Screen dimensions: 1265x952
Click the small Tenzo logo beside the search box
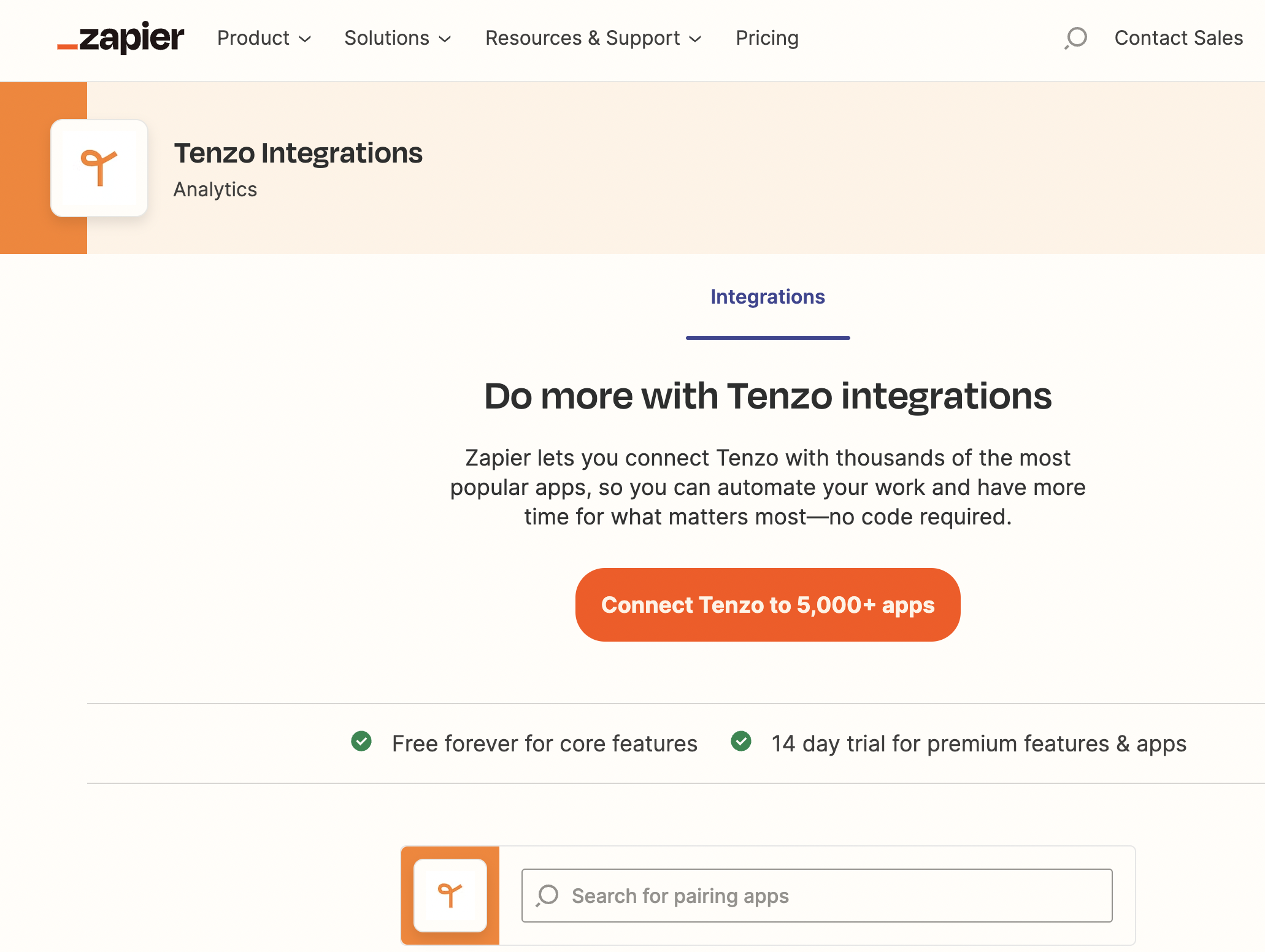point(450,896)
